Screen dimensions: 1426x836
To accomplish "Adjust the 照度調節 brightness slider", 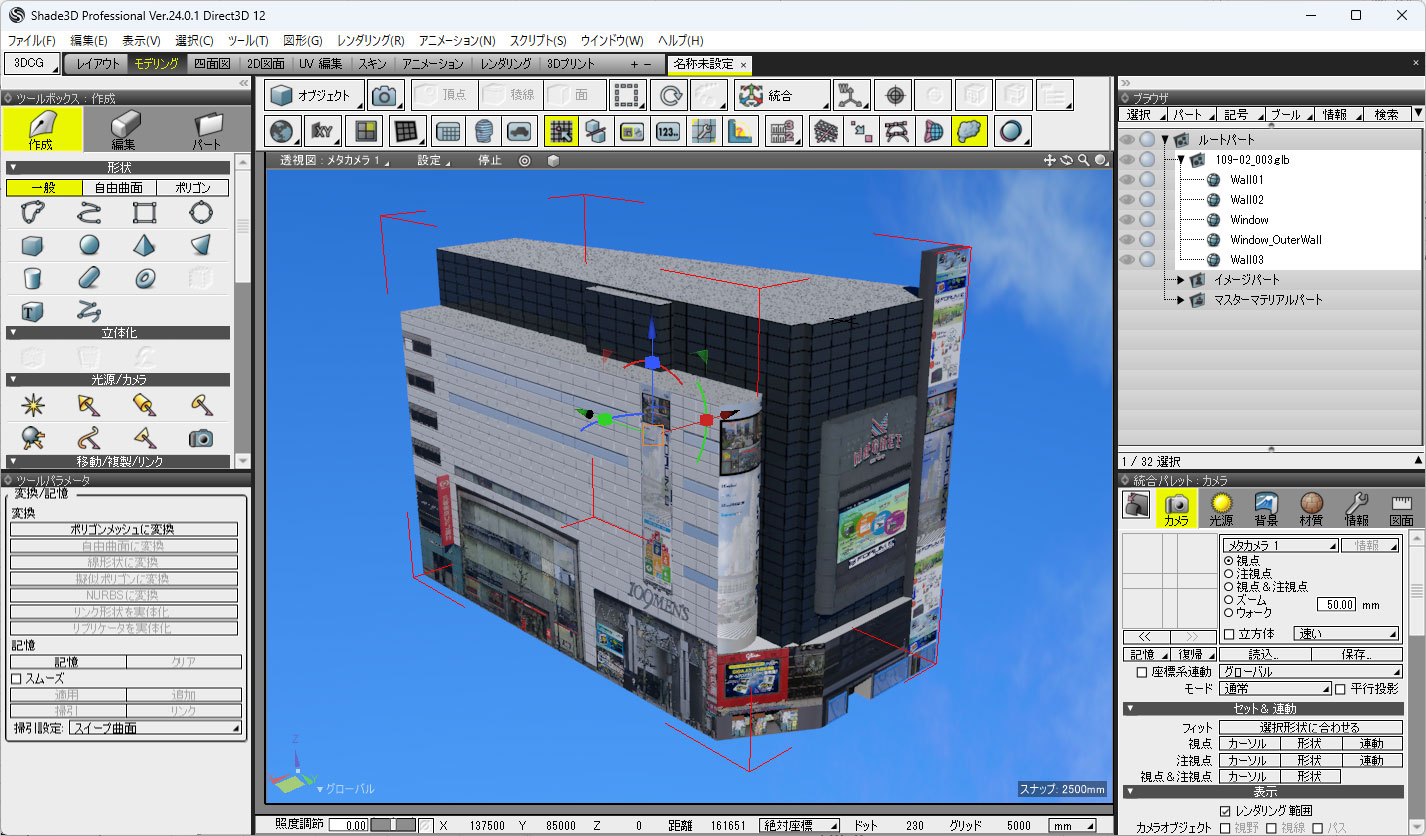I will pos(393,826).
